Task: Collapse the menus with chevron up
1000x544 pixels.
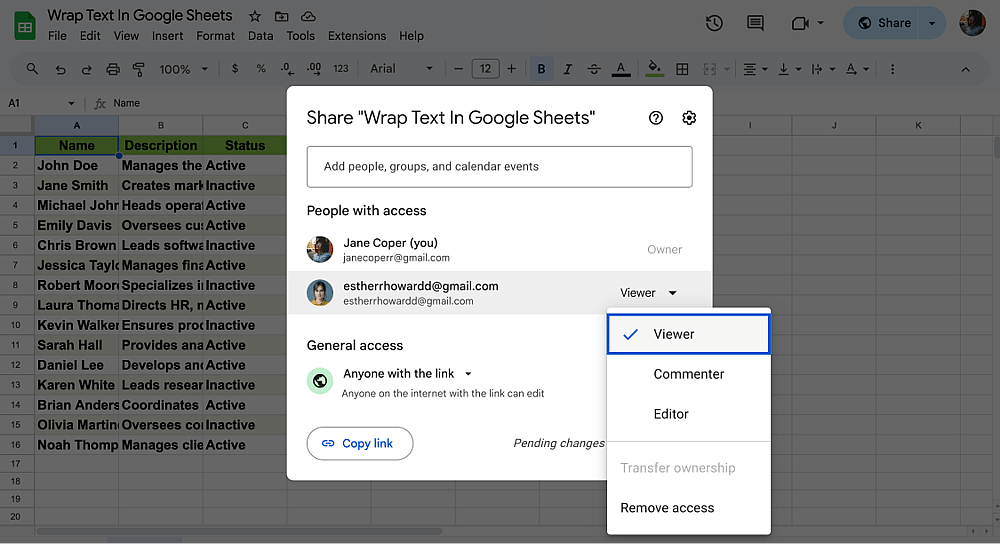Action: tap(966, 70)
